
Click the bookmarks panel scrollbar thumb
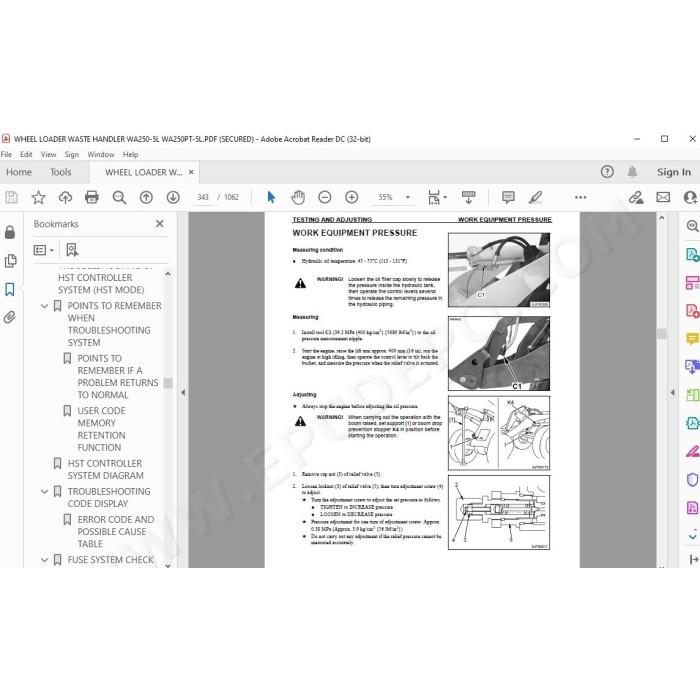(x=168, y=383)
